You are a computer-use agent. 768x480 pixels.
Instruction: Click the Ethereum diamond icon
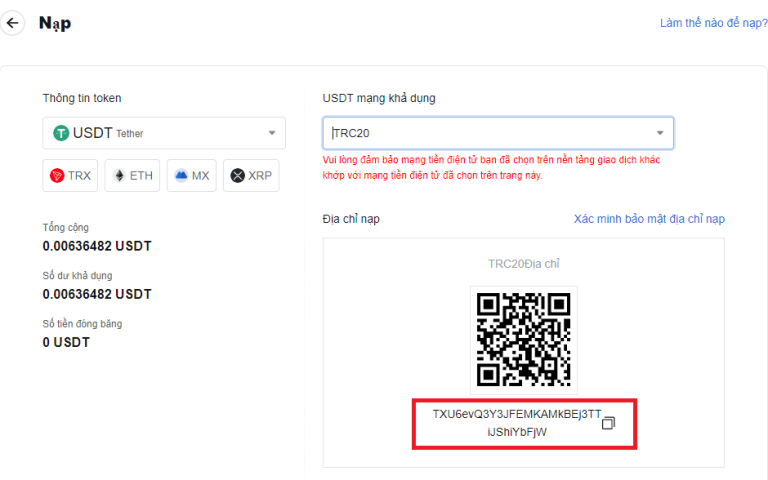click(x=119, y=175)
